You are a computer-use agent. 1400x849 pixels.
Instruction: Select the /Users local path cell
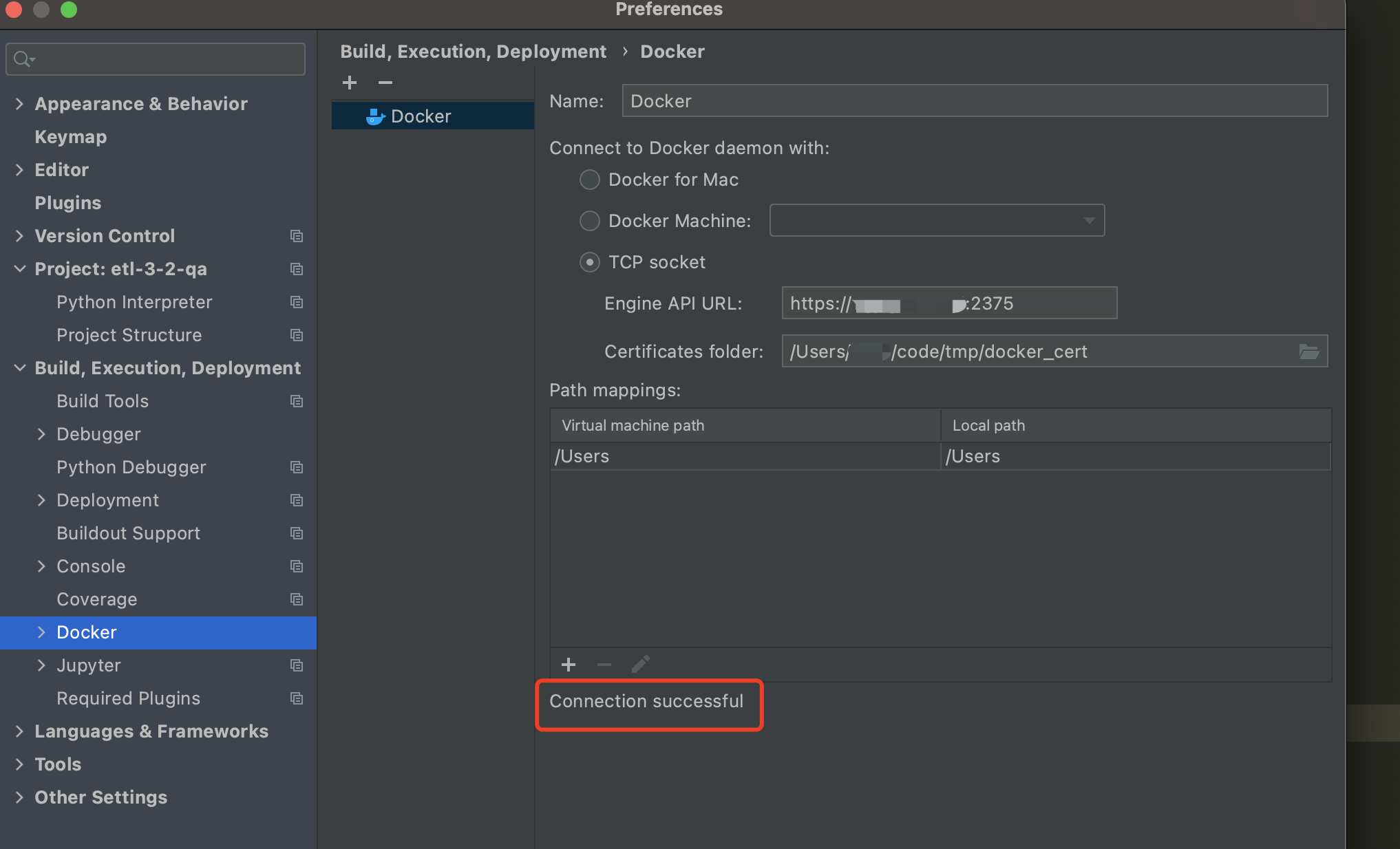point(1136,456)
